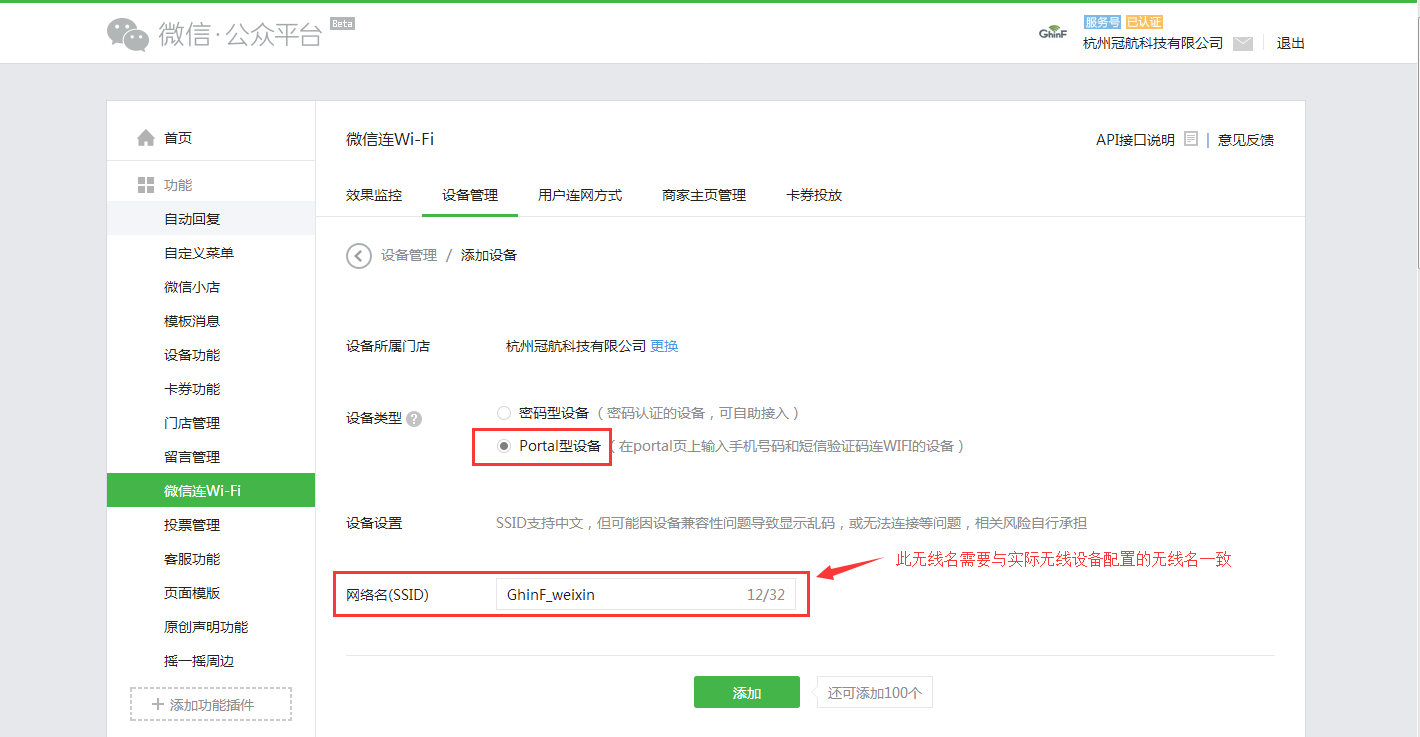Click the 网络名(SSID) input field
Screen dimensions: 1420x737
(x=620, y=595)
